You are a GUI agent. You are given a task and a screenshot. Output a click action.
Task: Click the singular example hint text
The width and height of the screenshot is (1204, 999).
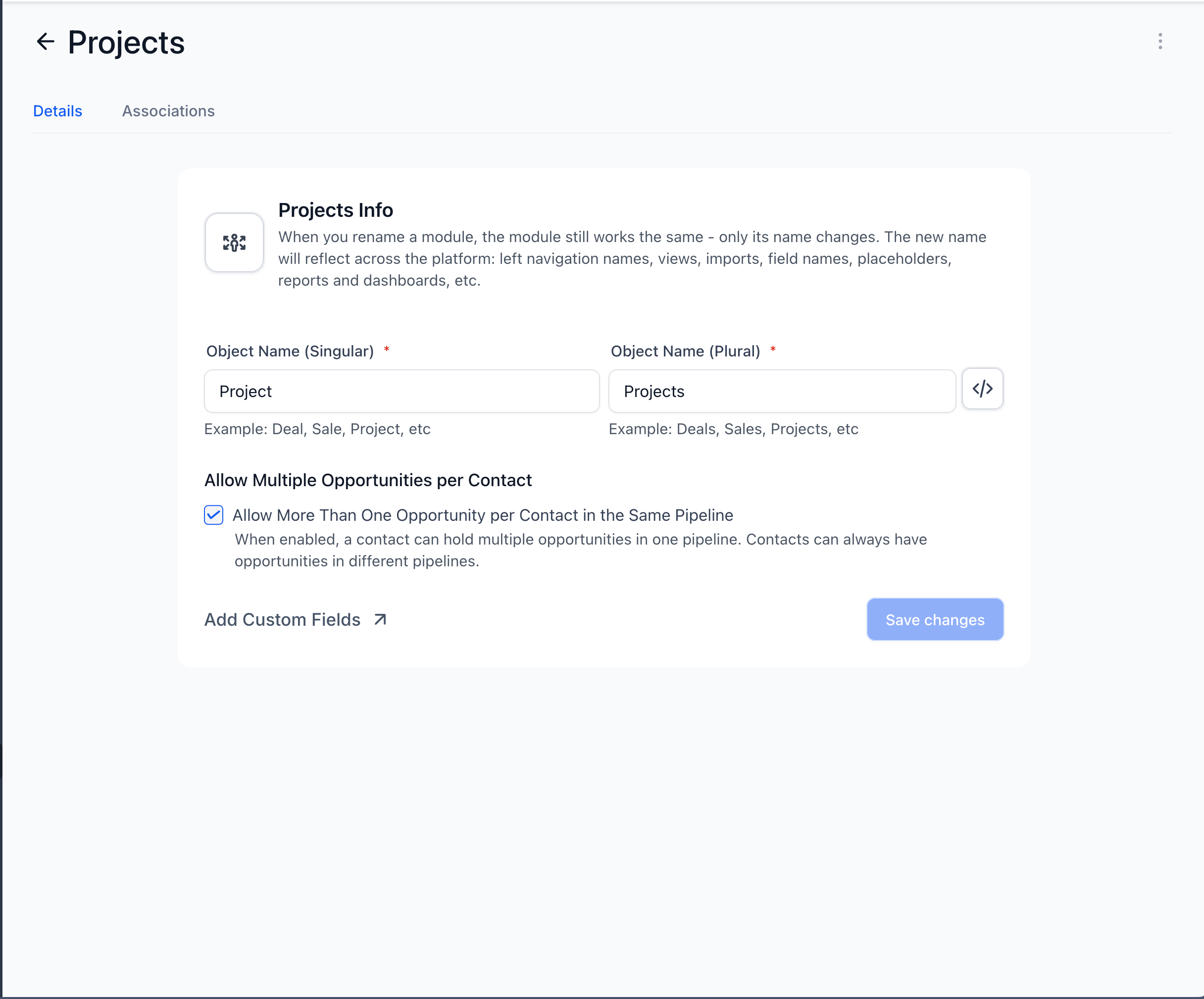coord(317,429)
